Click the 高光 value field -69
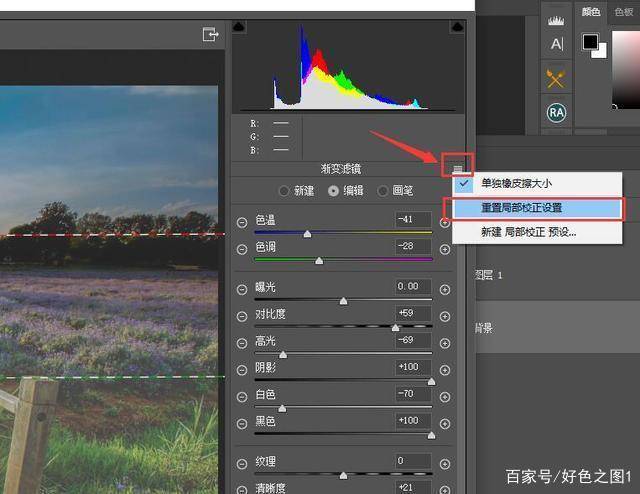 (x=413, y=340)
